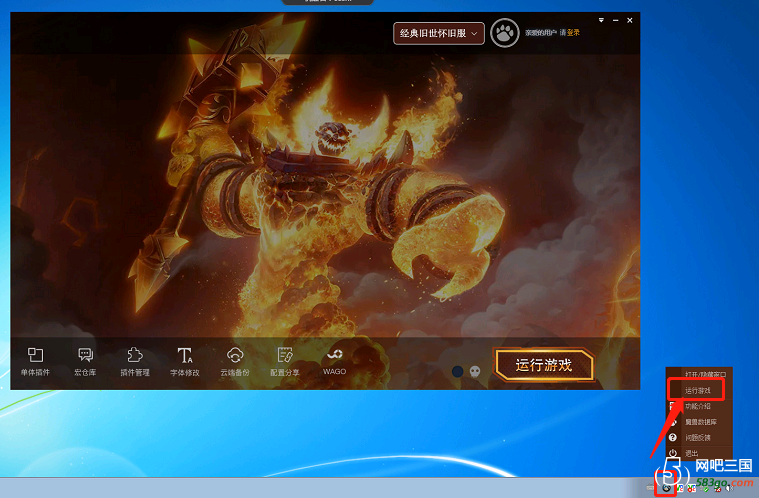Select 退出 in the tray menu

point(691,453)
